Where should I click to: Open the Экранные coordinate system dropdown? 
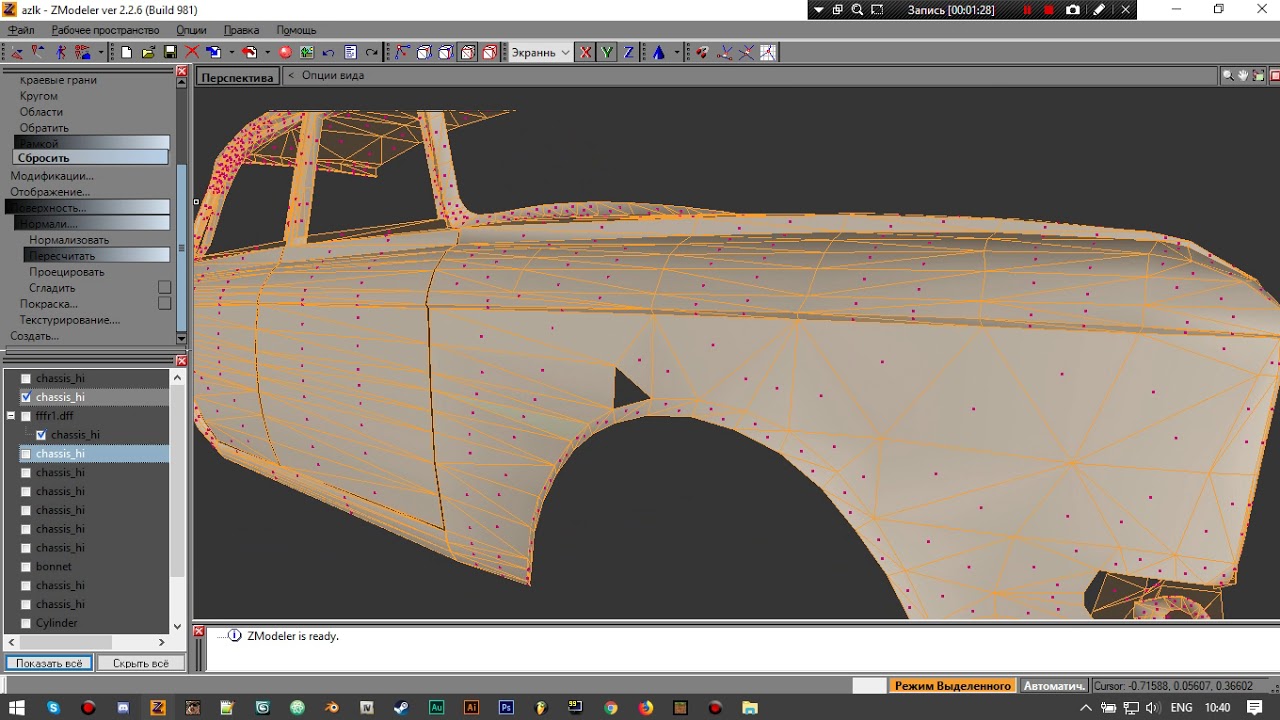click(541, 52)
